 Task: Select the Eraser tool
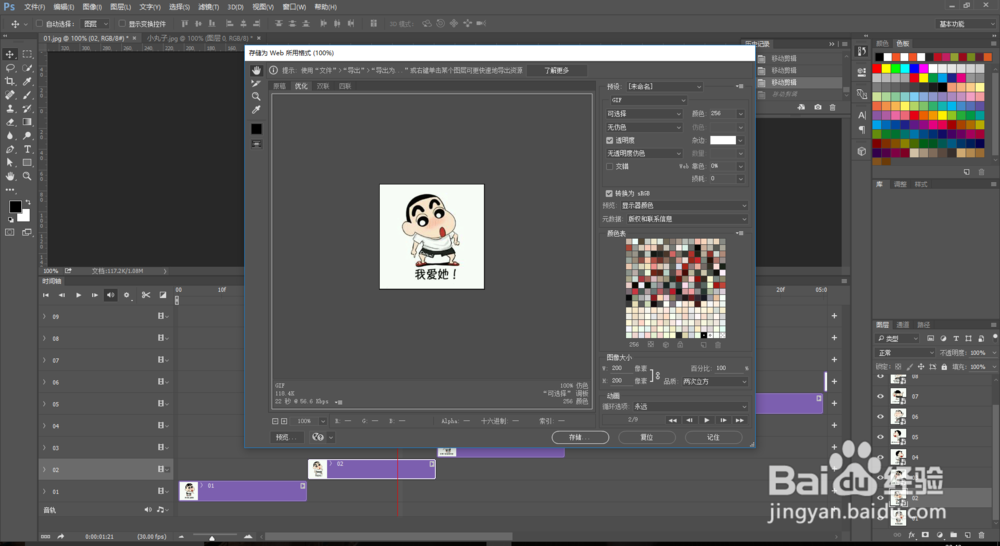(10, 122)
